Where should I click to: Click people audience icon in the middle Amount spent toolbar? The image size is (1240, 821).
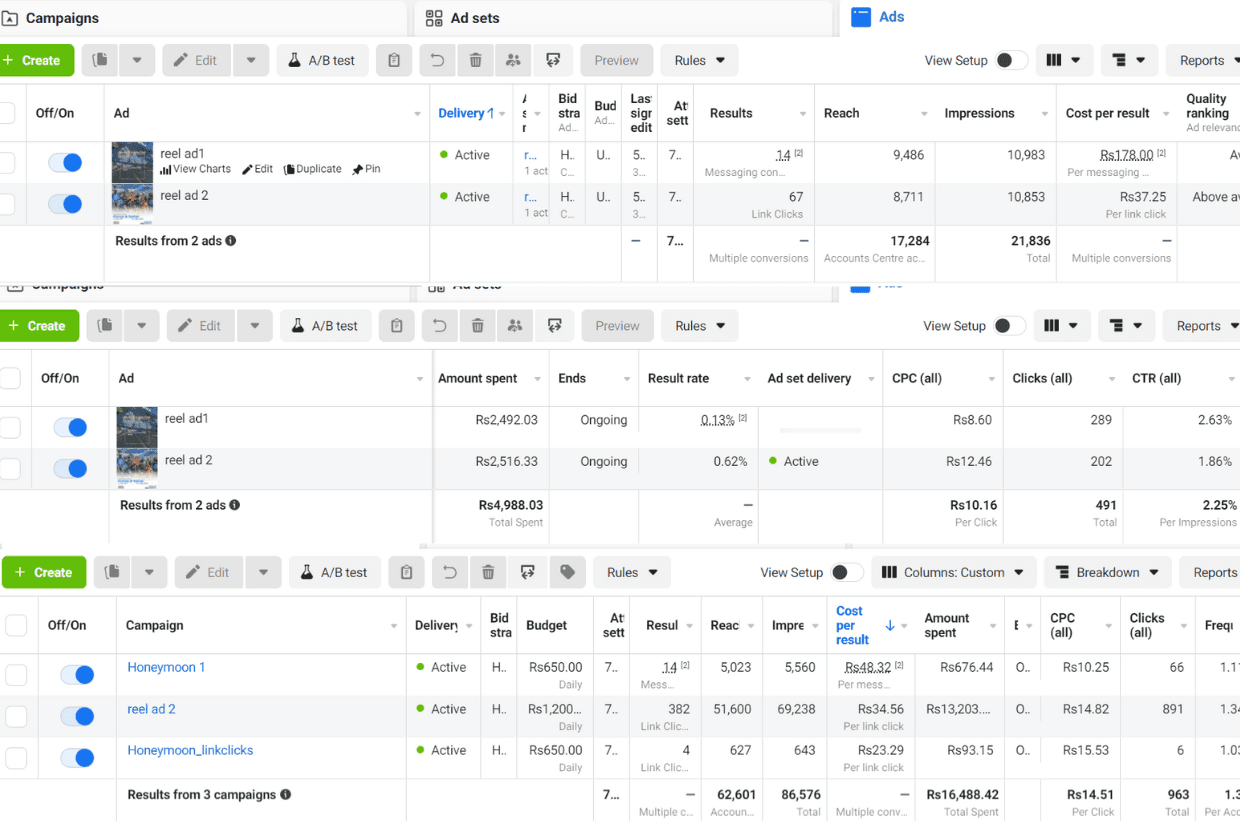pyautogui.click(x=515, y=326)
